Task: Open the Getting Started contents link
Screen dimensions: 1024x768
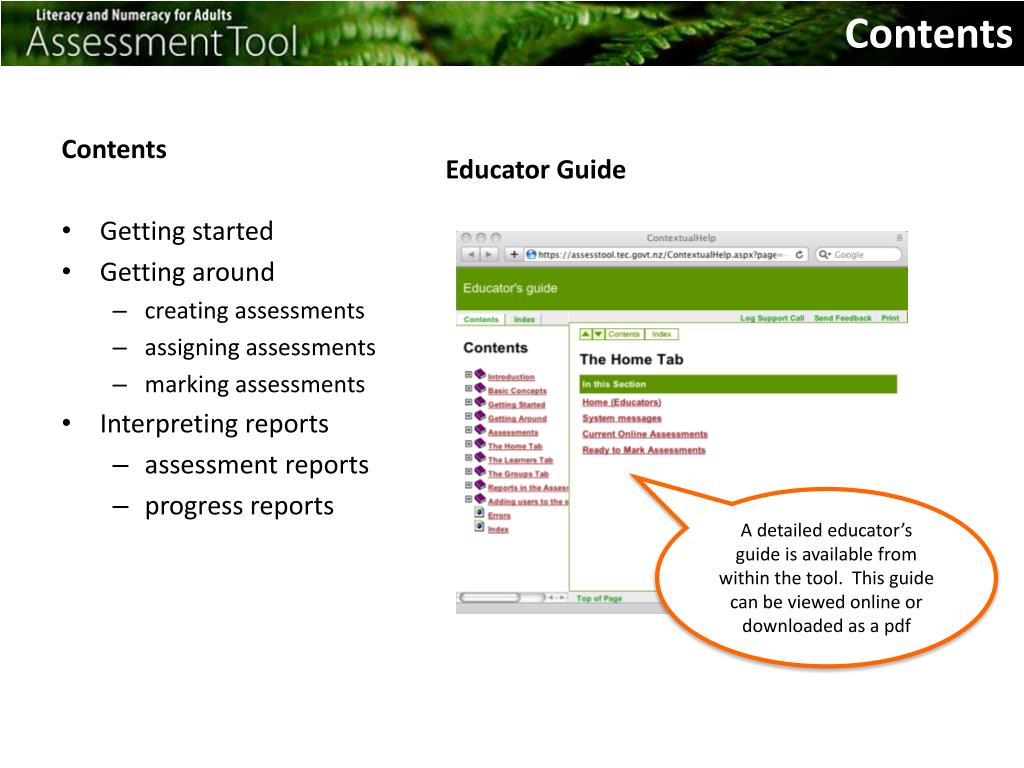Action: (x=516, y=405)
